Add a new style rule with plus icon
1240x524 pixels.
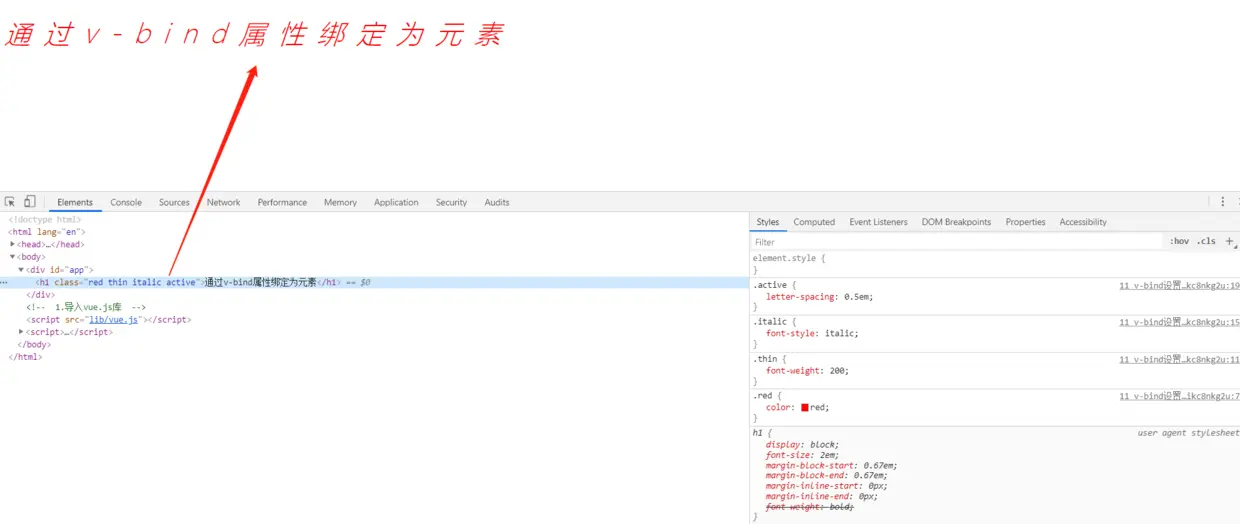(x=1230, y=241)
